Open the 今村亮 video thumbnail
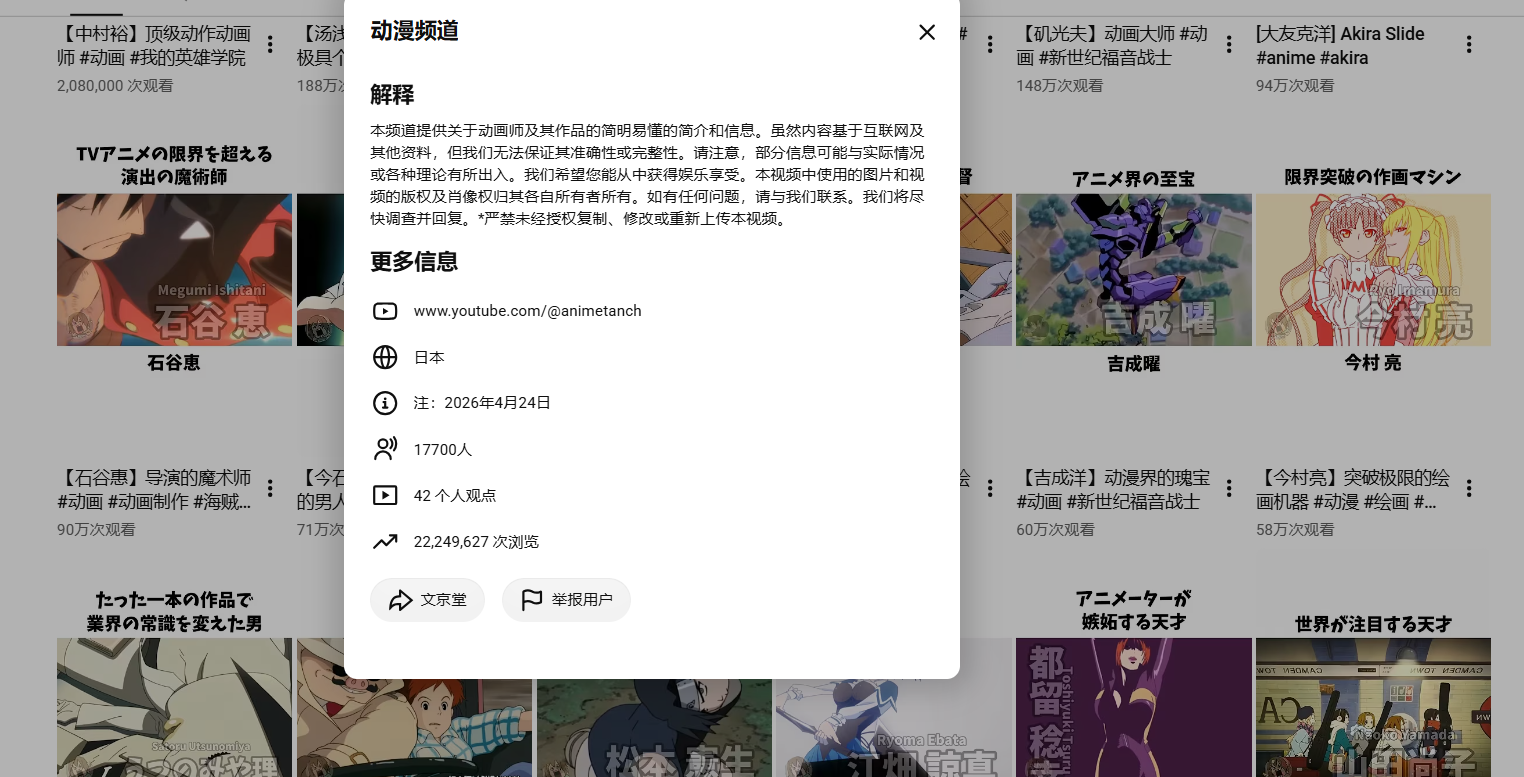The width and height of the screenshot is (1524, 777). tap(1373, 261)
